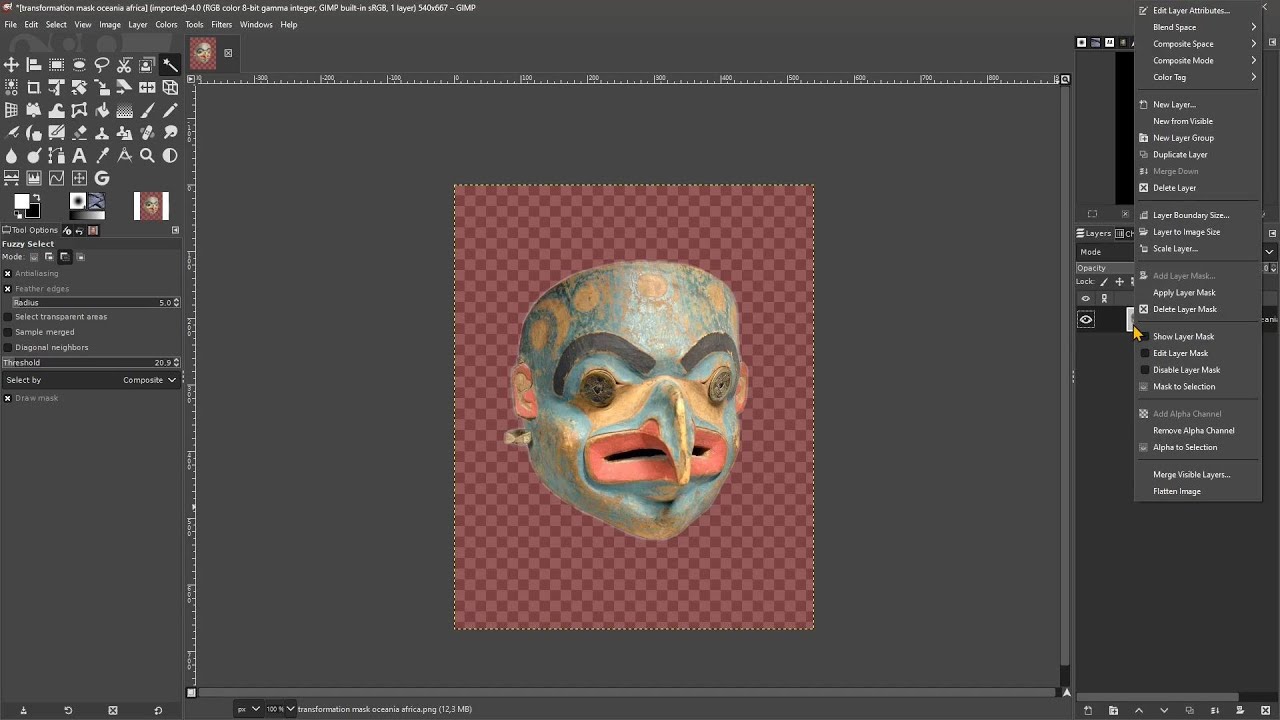The height and width of the screenshot is (720, 1280).
Task: Enable Select transparent areas option
Action: (8, 316)
